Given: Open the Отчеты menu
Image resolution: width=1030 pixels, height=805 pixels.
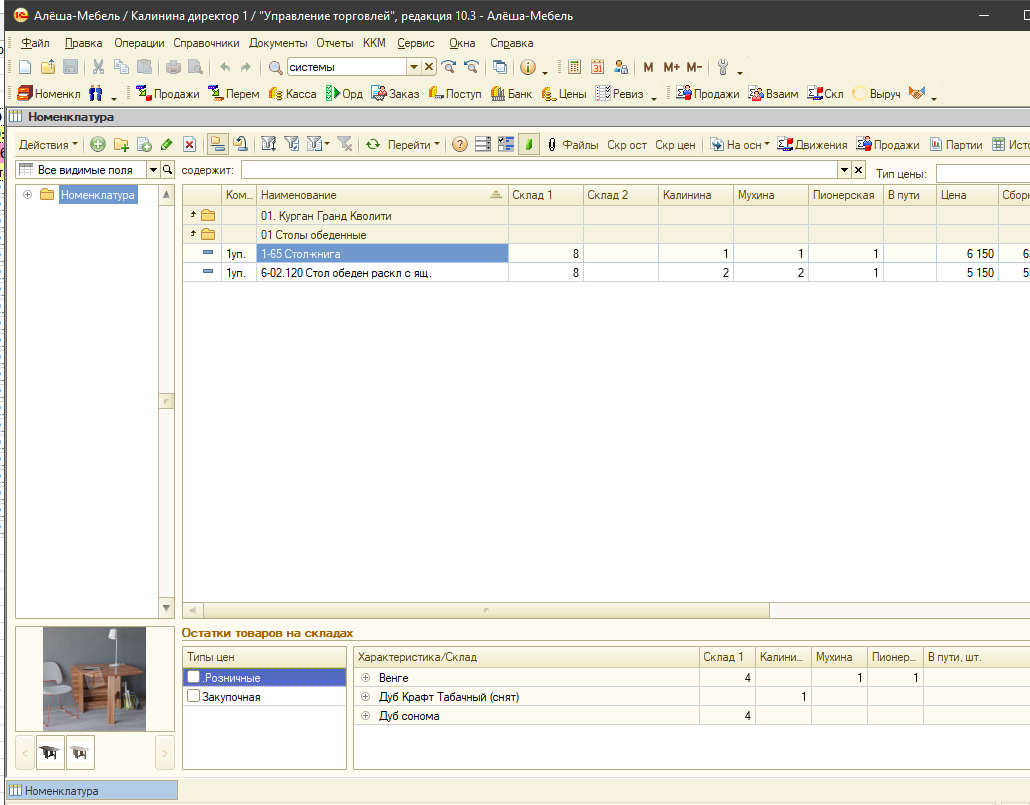Looking at the screenshot, I should coord(334,43).
